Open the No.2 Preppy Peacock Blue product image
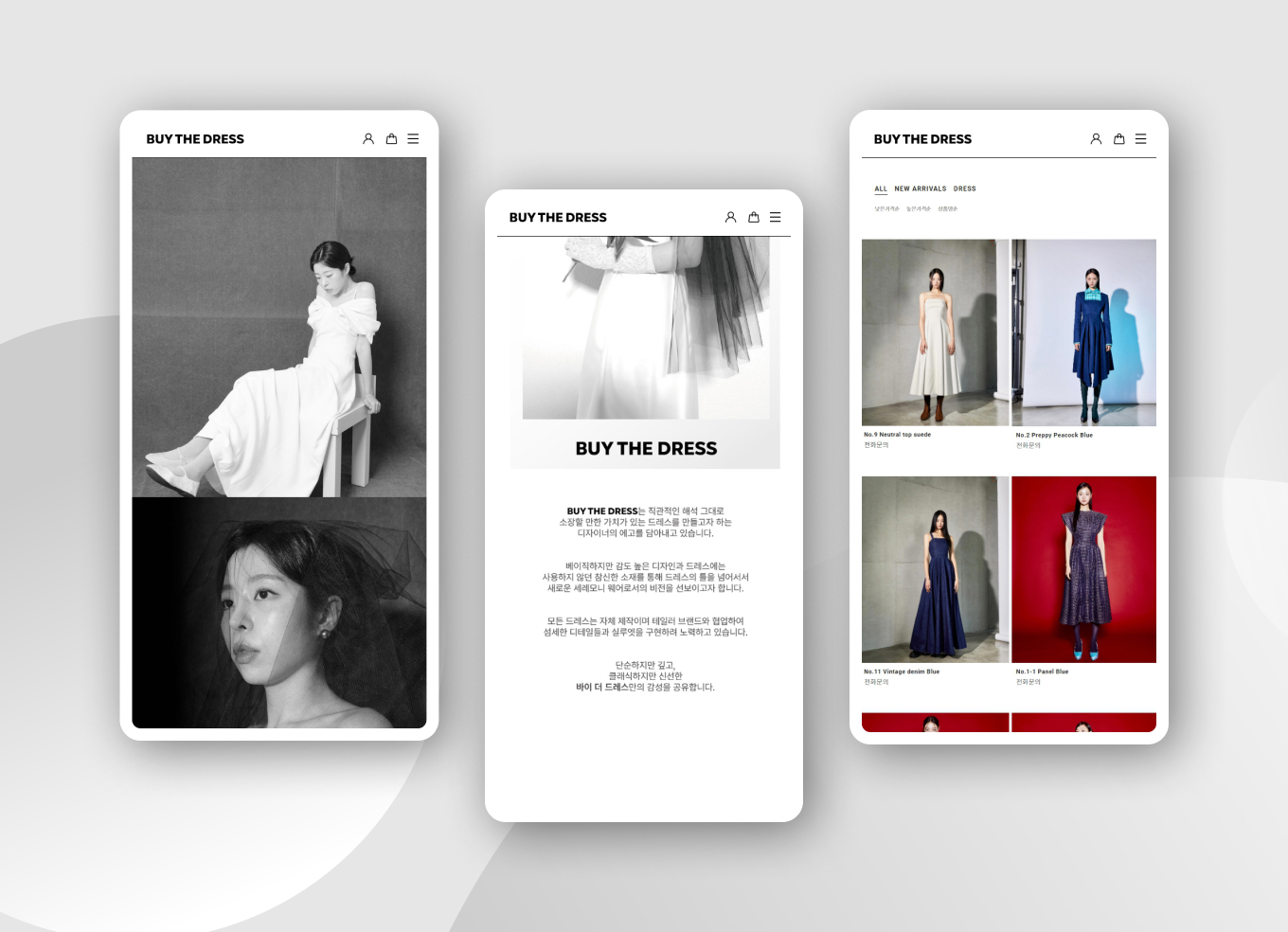 (1083, 332)
